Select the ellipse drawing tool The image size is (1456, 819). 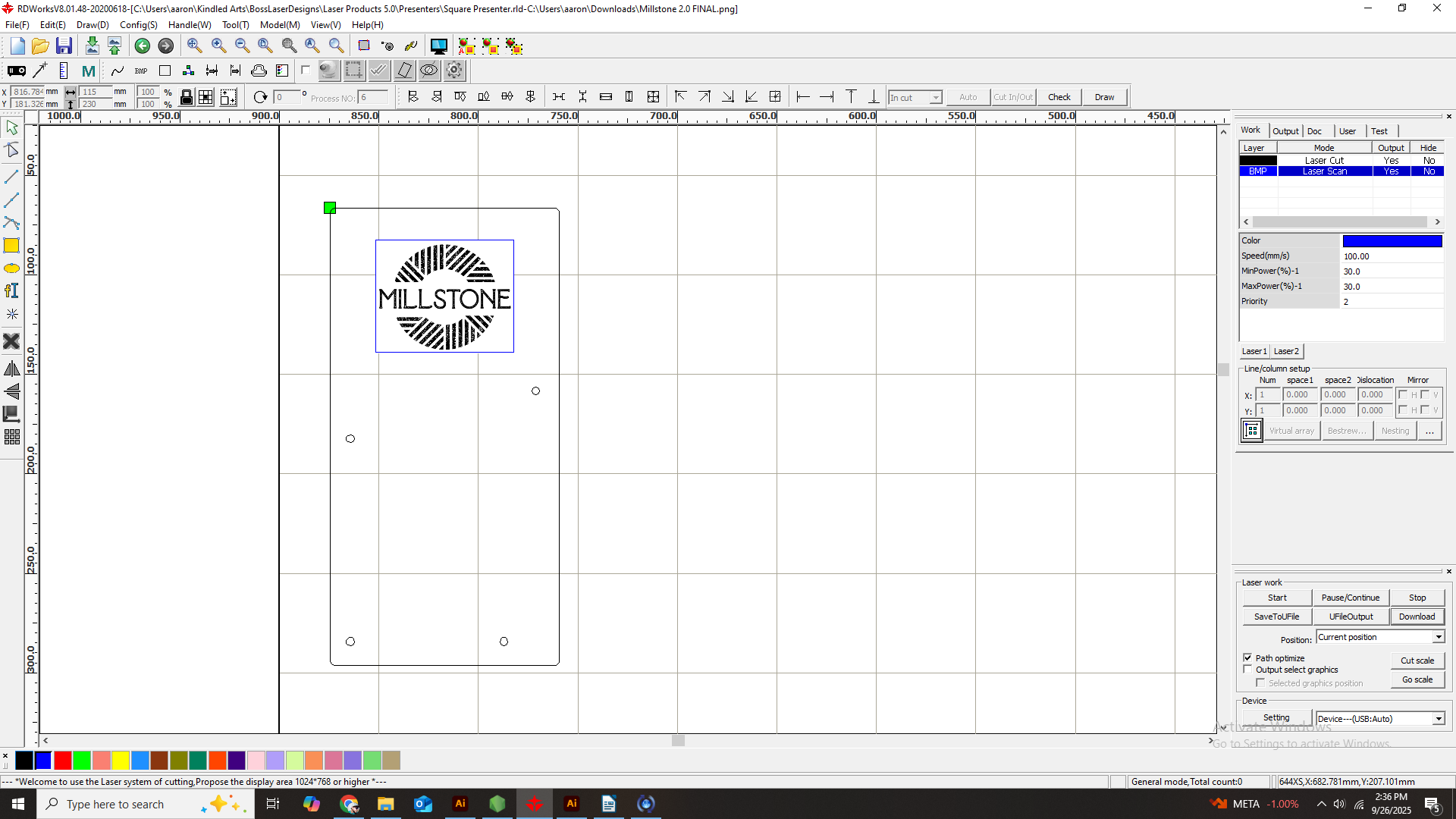click(11, 268)
